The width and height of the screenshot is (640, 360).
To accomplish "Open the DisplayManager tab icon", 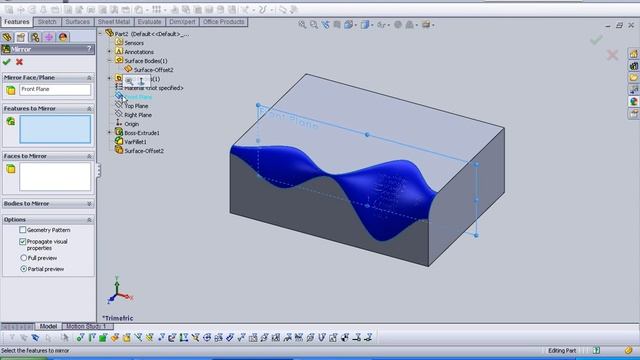I will 63,37.
